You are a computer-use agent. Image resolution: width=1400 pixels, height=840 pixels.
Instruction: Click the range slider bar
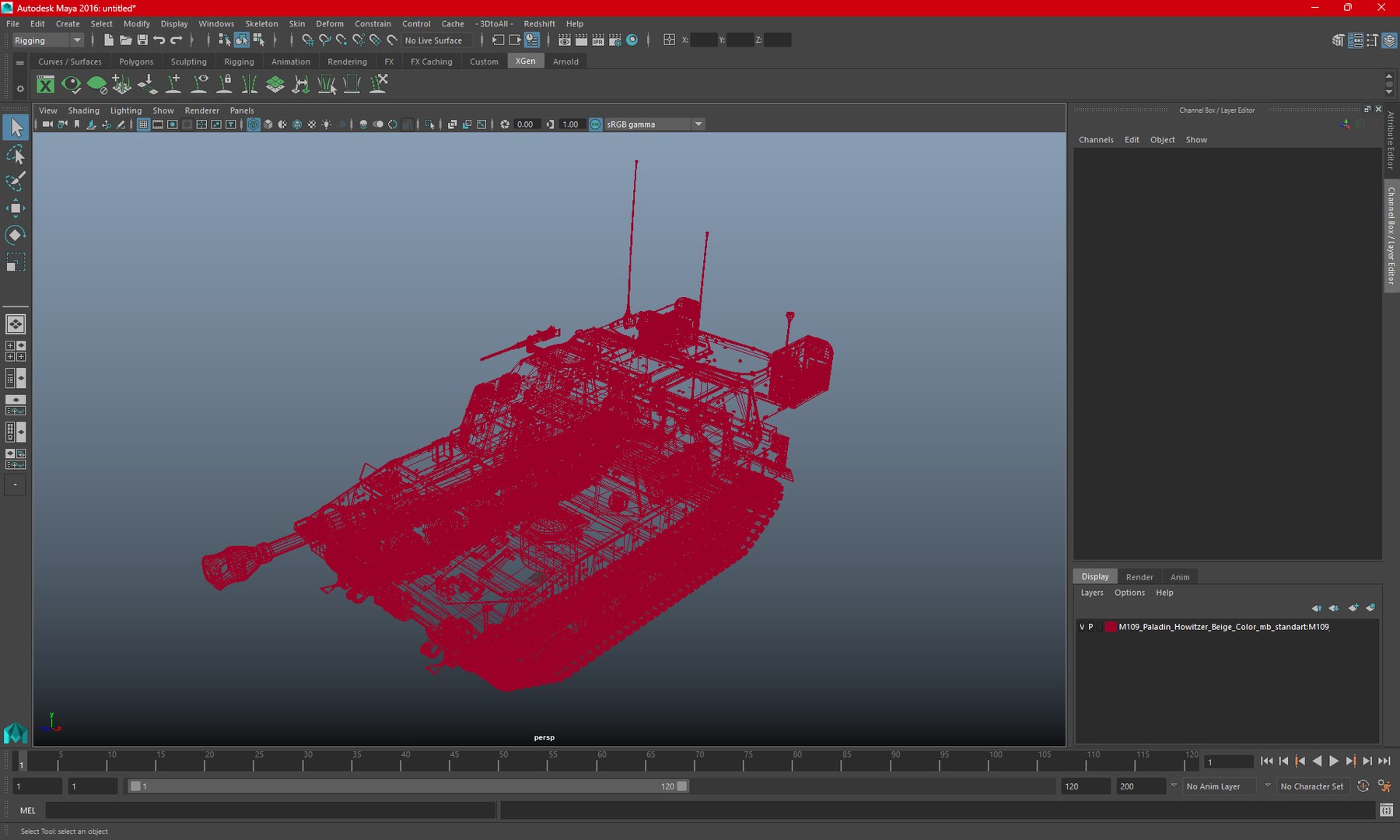[x=408, y=786]
